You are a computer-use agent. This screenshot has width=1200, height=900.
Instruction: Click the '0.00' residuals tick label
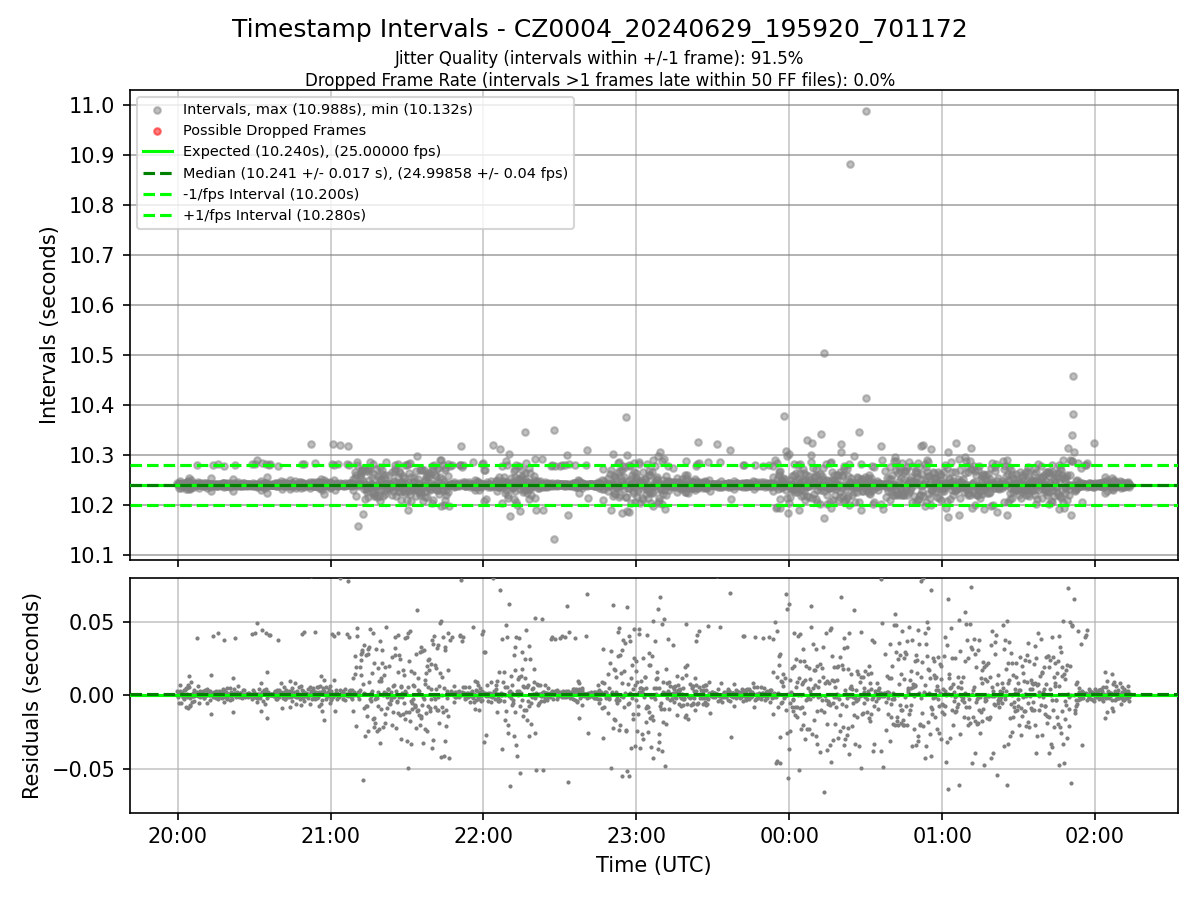[94, 695]
